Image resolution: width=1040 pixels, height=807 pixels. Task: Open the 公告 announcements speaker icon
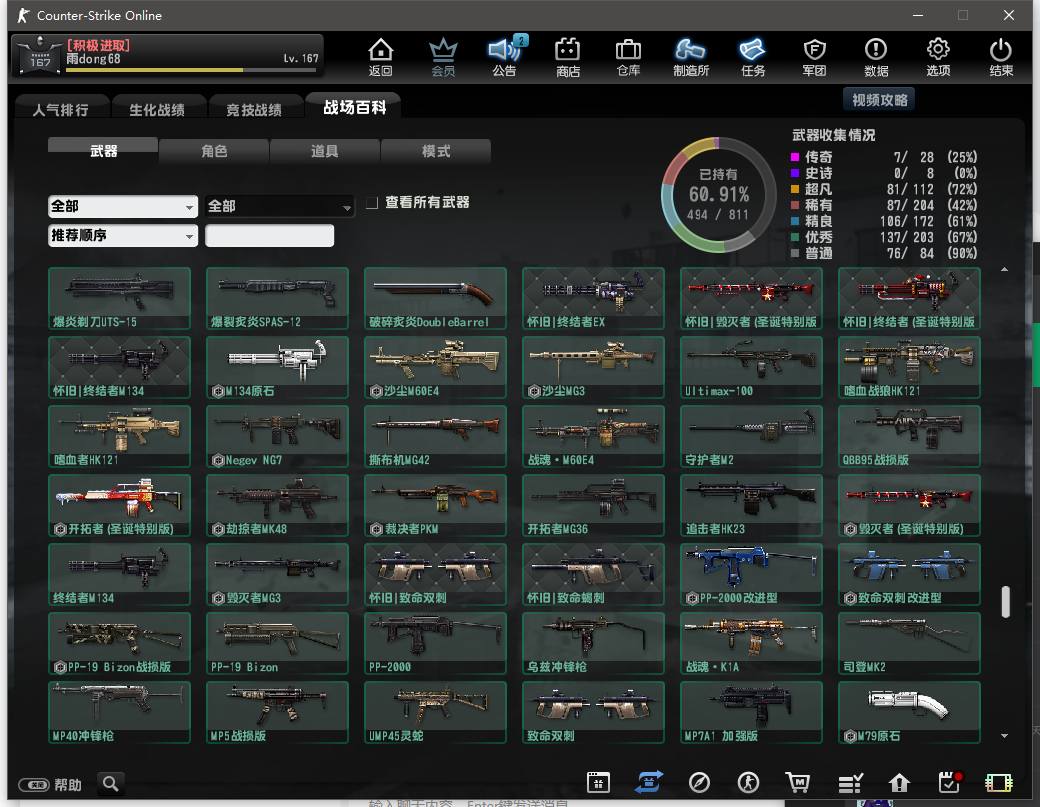point(505,57)
